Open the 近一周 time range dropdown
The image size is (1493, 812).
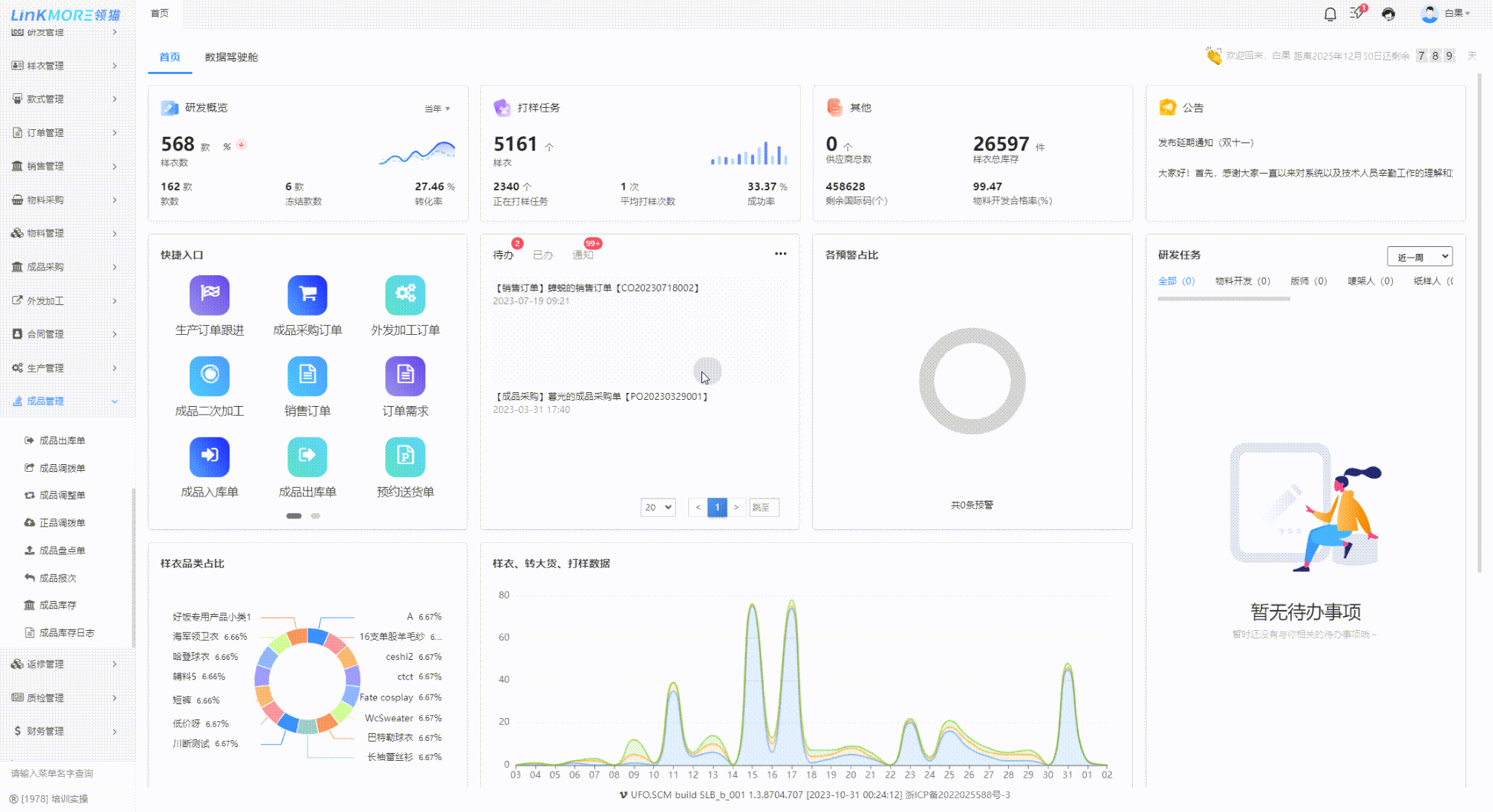point(1420,257)
